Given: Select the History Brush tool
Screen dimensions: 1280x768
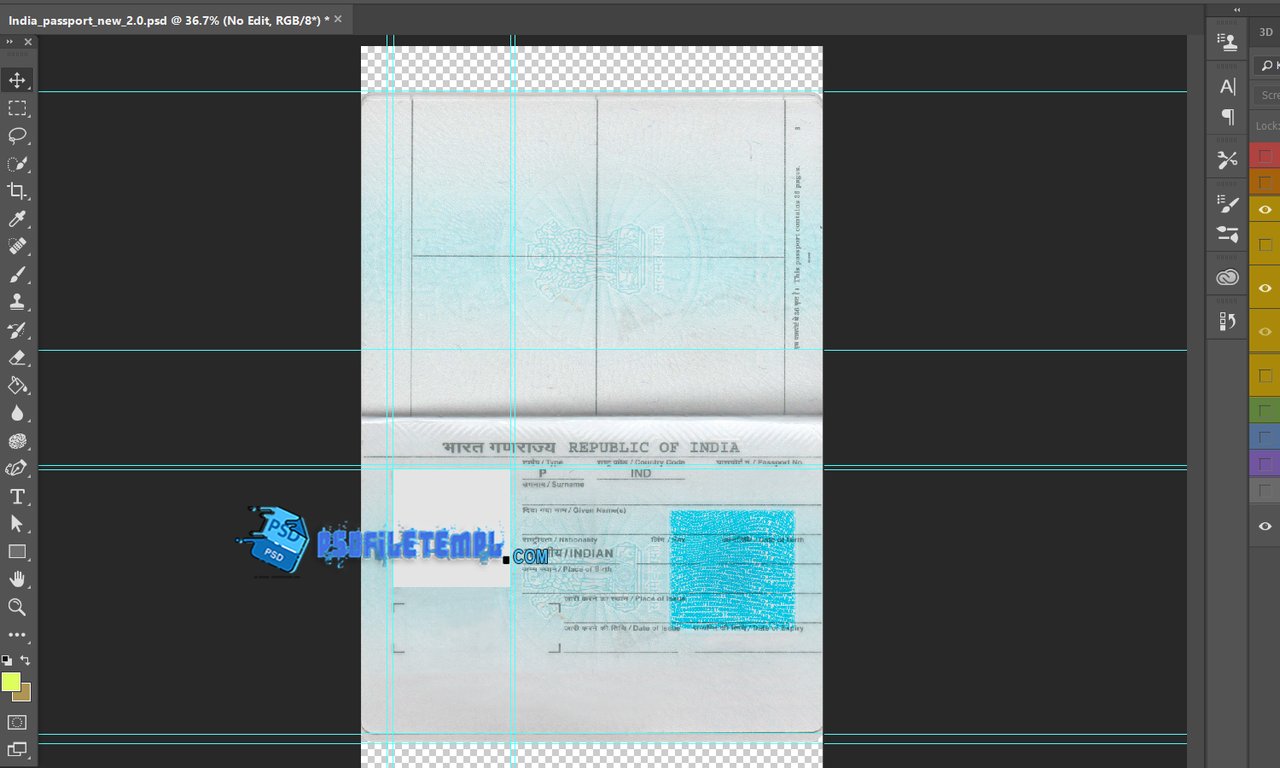Looking at the screenshot, I should [x=17, y=330].
